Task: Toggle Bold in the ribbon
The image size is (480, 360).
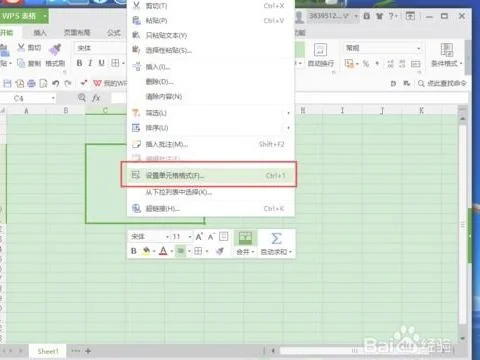Action: 79,63
